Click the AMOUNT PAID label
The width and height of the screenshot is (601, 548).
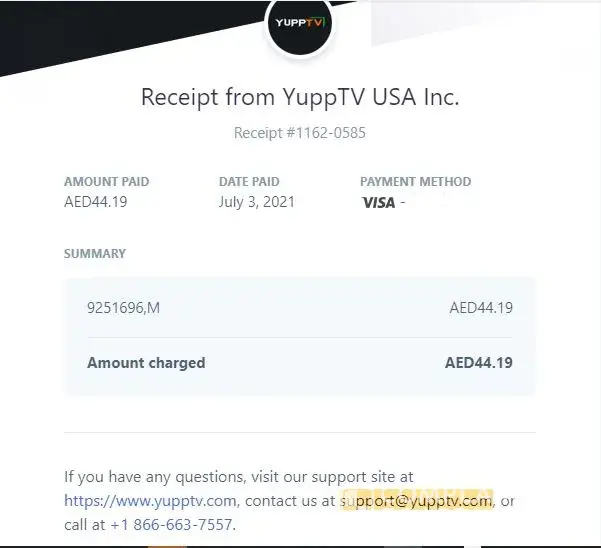106,182
